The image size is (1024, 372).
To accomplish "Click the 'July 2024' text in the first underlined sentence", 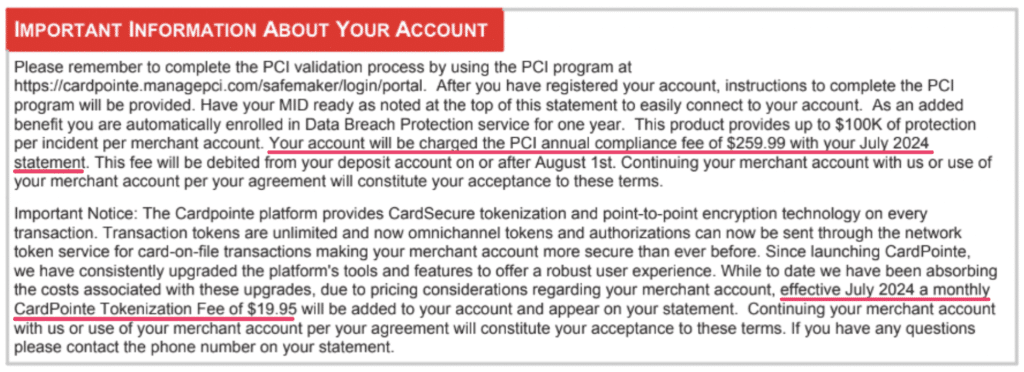I will pos(895,144).
